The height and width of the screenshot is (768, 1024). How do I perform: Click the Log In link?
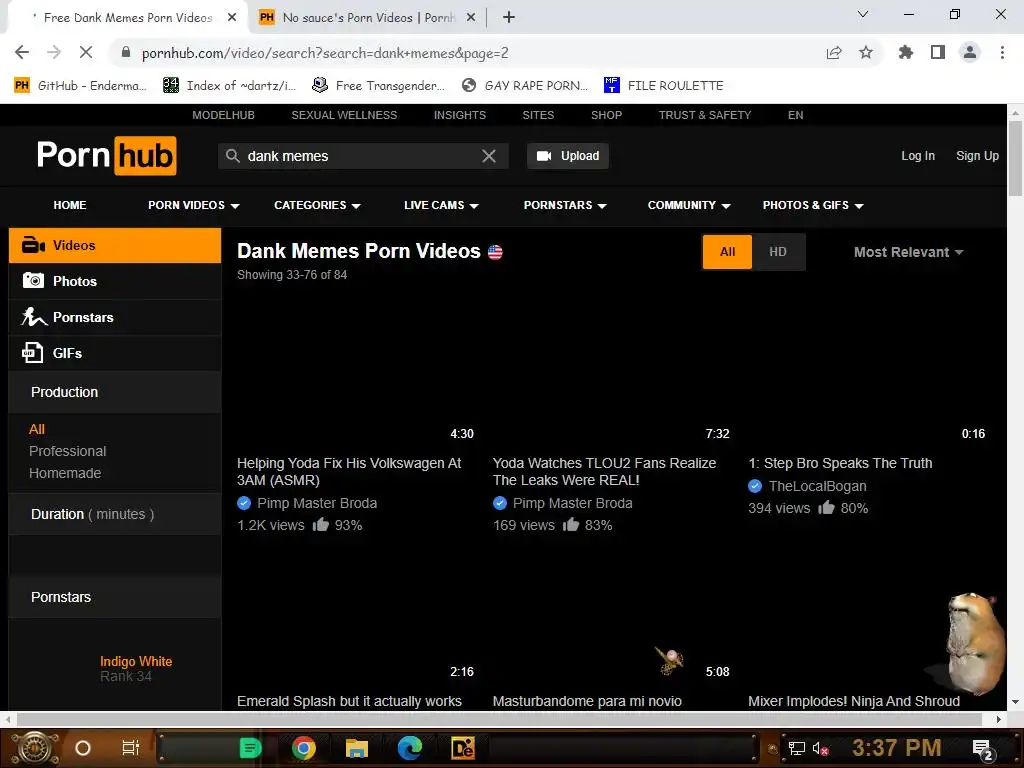pyautogui.click(x=918, y=156)
